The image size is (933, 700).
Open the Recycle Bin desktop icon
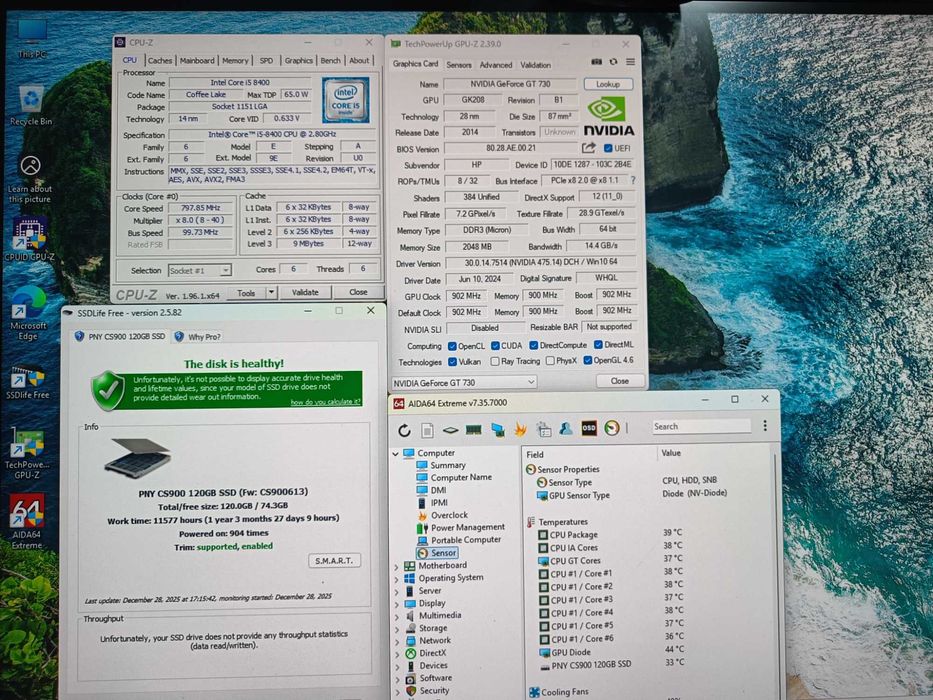point(31,105)
